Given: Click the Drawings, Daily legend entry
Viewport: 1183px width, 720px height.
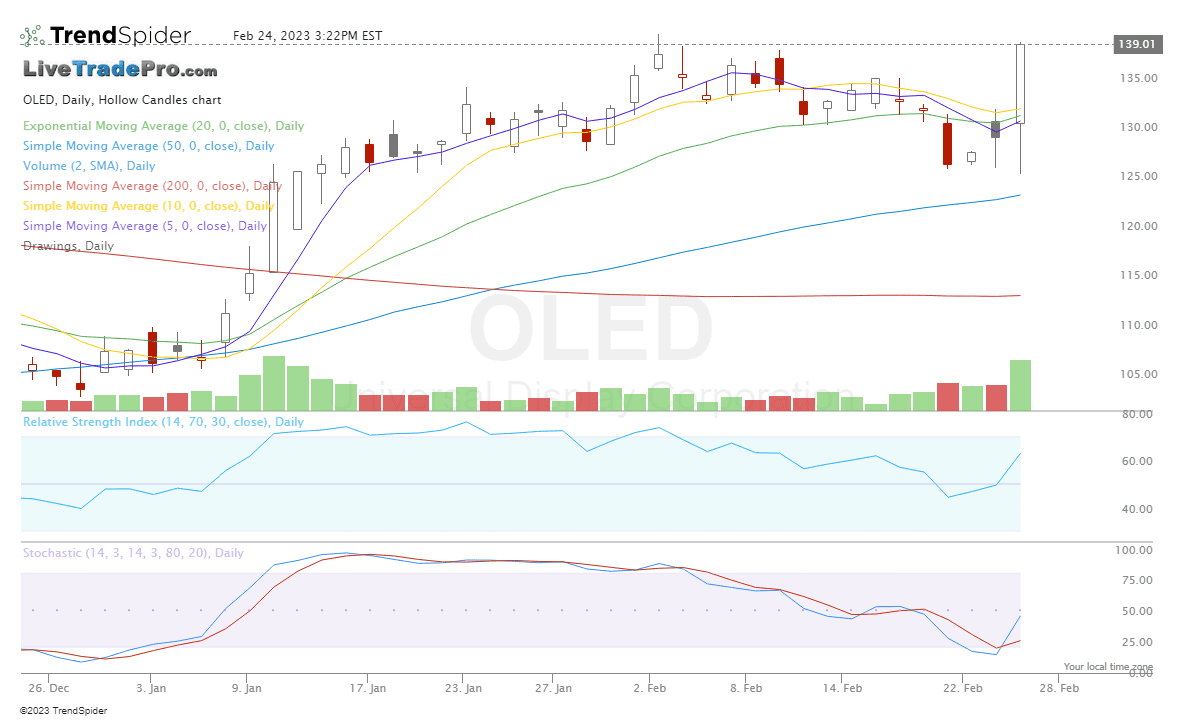Looking at the screenshot, I should pyautogui.click(x=68, y=246).
